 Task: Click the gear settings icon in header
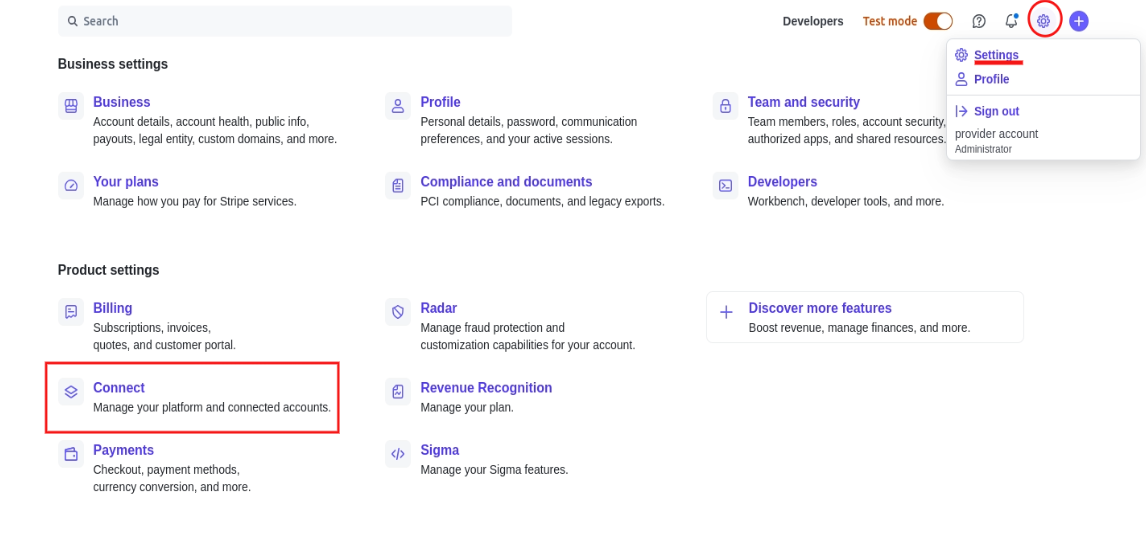pos(1043,21)
